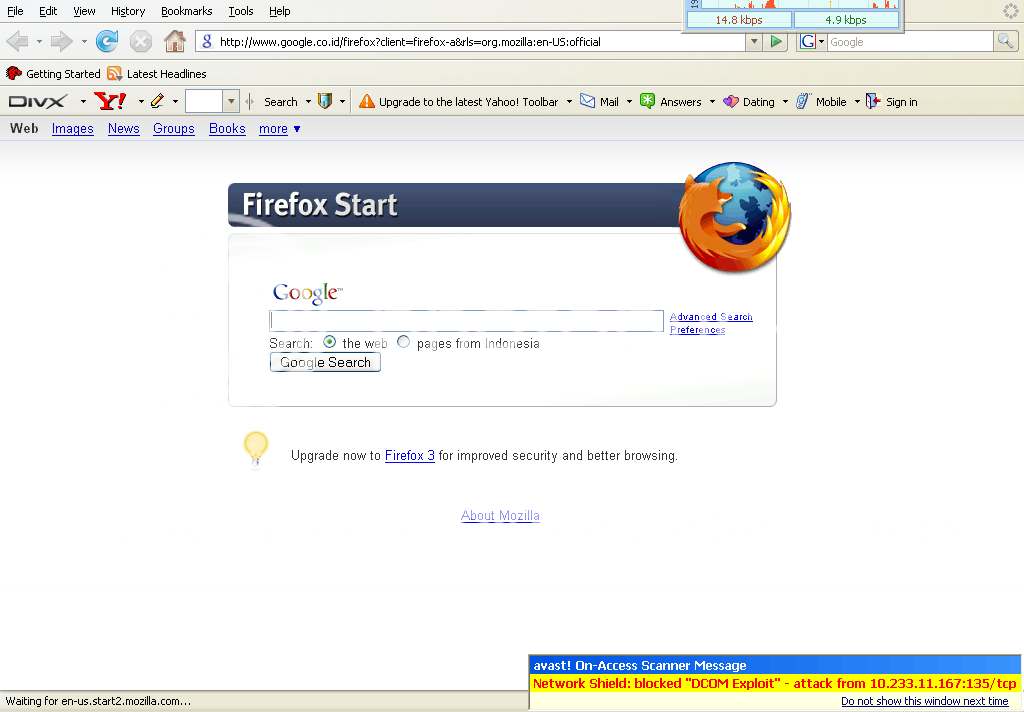Open the Forward history dropdown arrow
This screenshot has height=712, width=1024.
click(x=84, y=42)
